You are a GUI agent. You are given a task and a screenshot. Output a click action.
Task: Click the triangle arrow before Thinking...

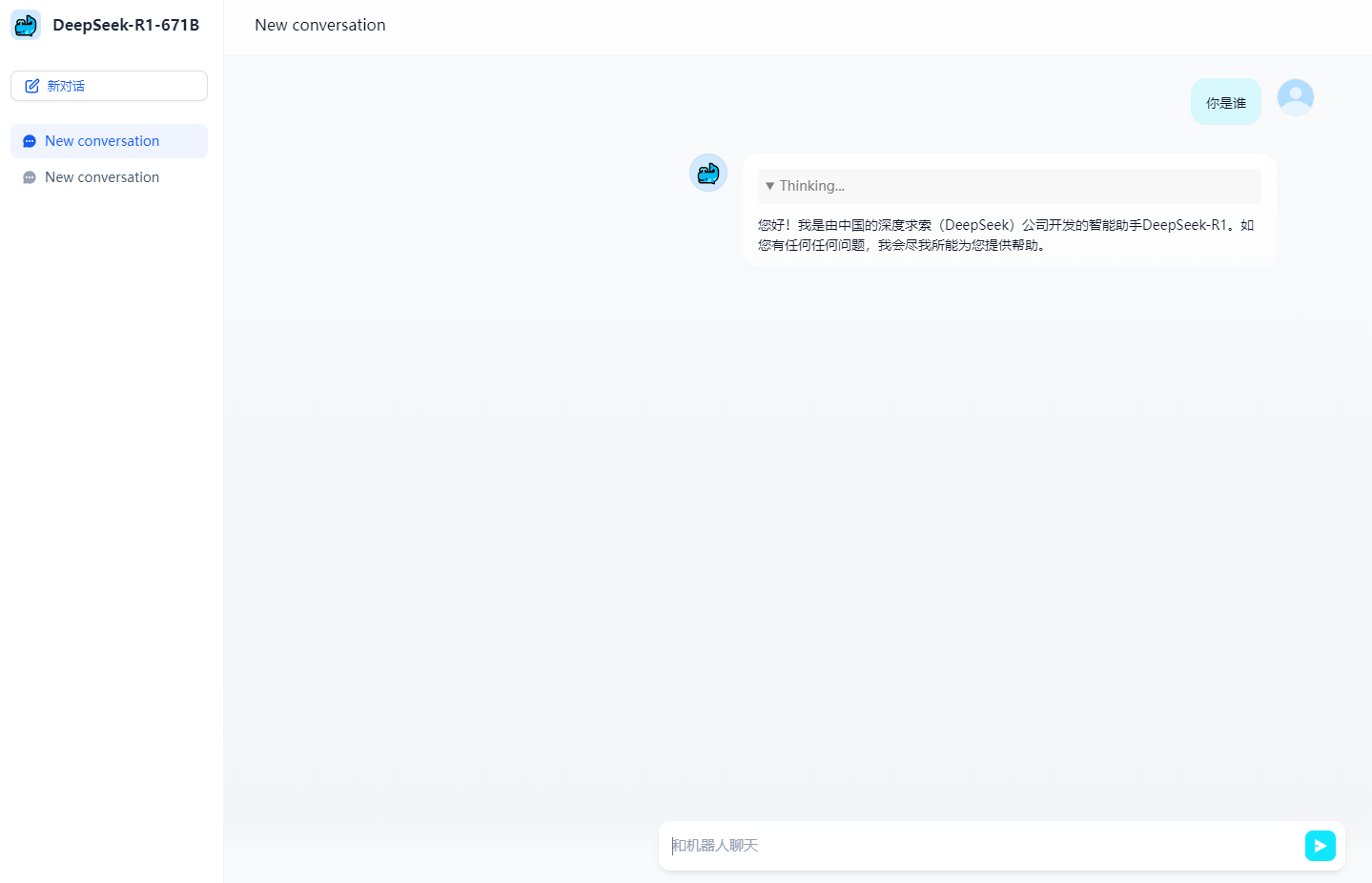(x=769, y=186)
